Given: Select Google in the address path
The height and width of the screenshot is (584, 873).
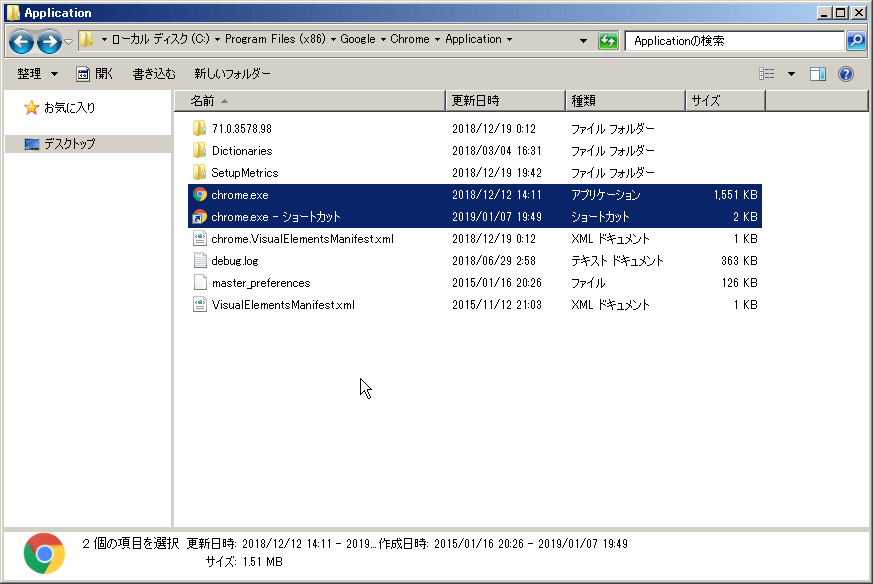Looking at the screenshot, I should [357, 39].
